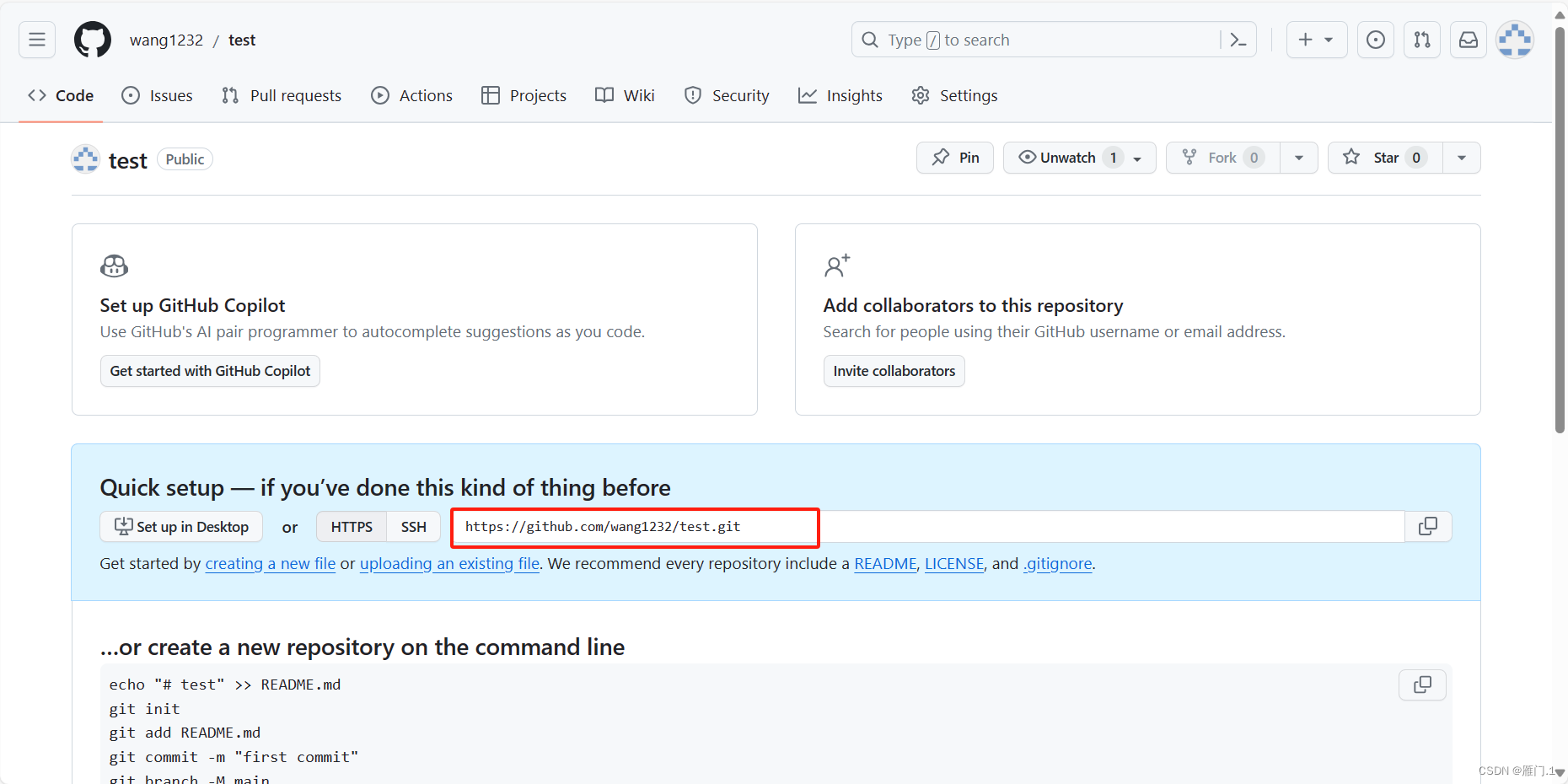The image size is (1568, 784).
Task: Click the Public visibility badge
Action: (185, 159)
